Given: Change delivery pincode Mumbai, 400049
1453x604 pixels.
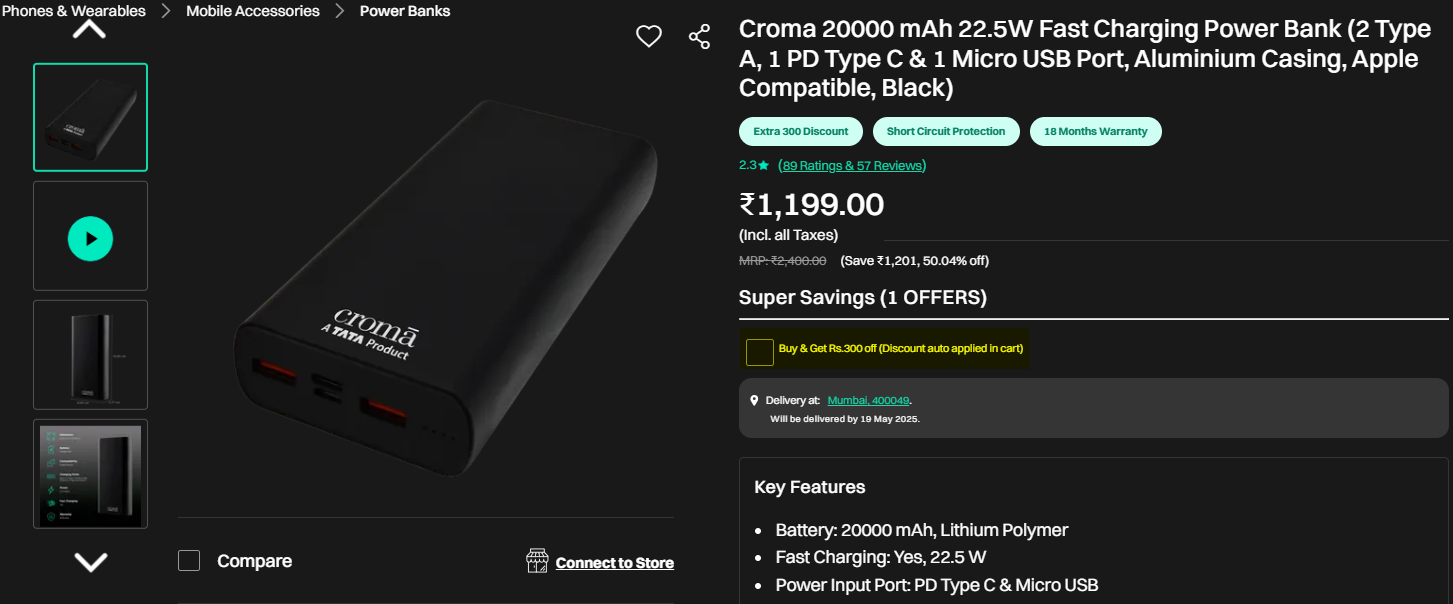Looking at the screenshot, I should 868,400.
